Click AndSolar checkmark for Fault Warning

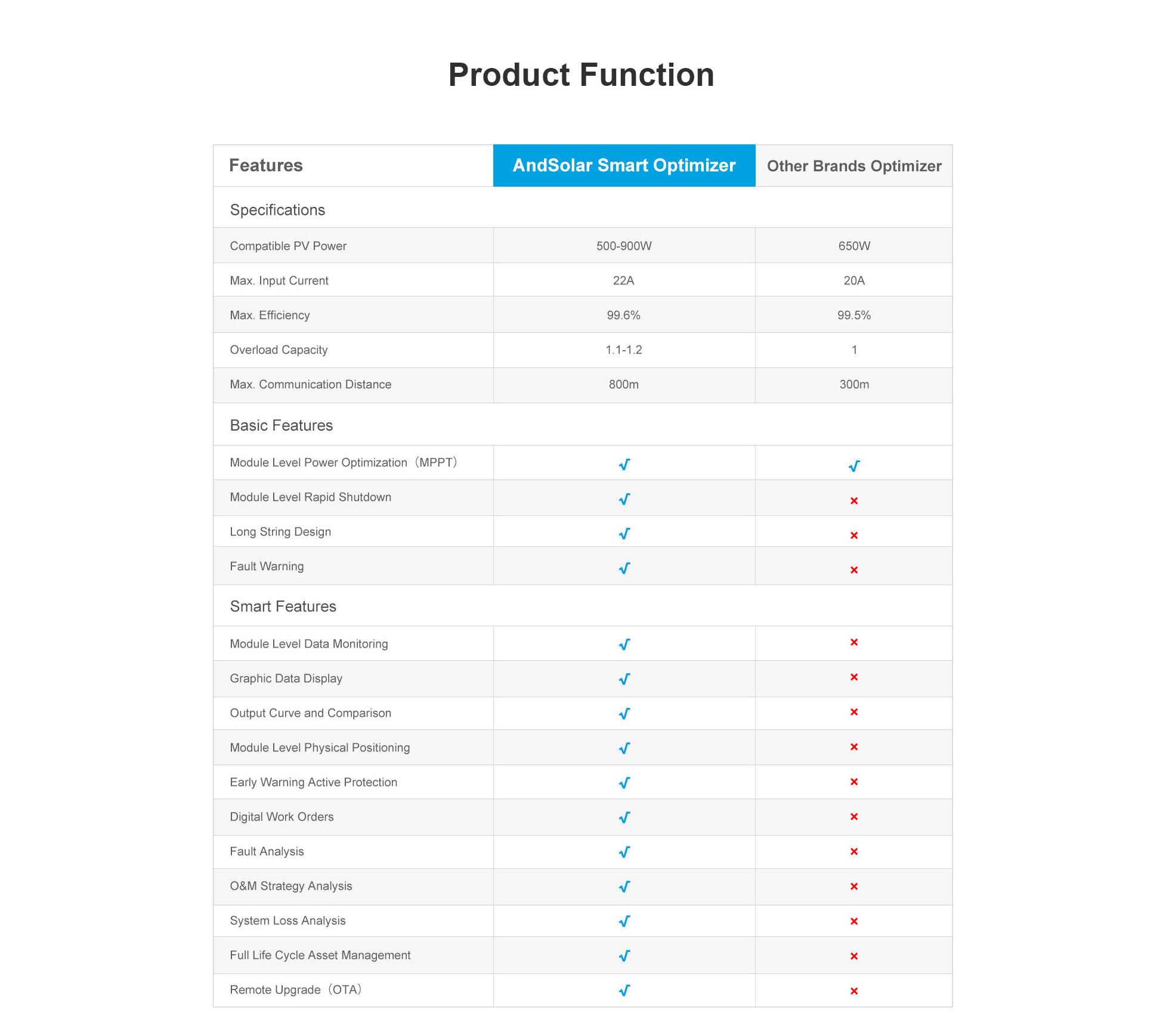tap(624, 568)
